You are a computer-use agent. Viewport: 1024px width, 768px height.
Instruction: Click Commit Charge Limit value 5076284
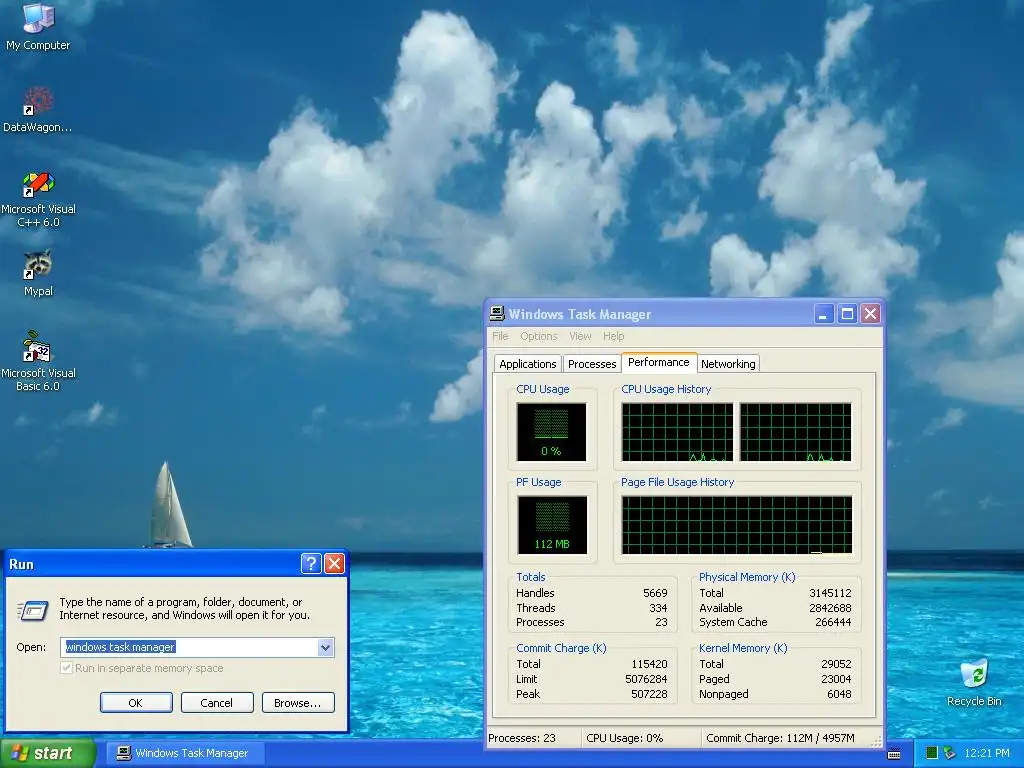647,679
